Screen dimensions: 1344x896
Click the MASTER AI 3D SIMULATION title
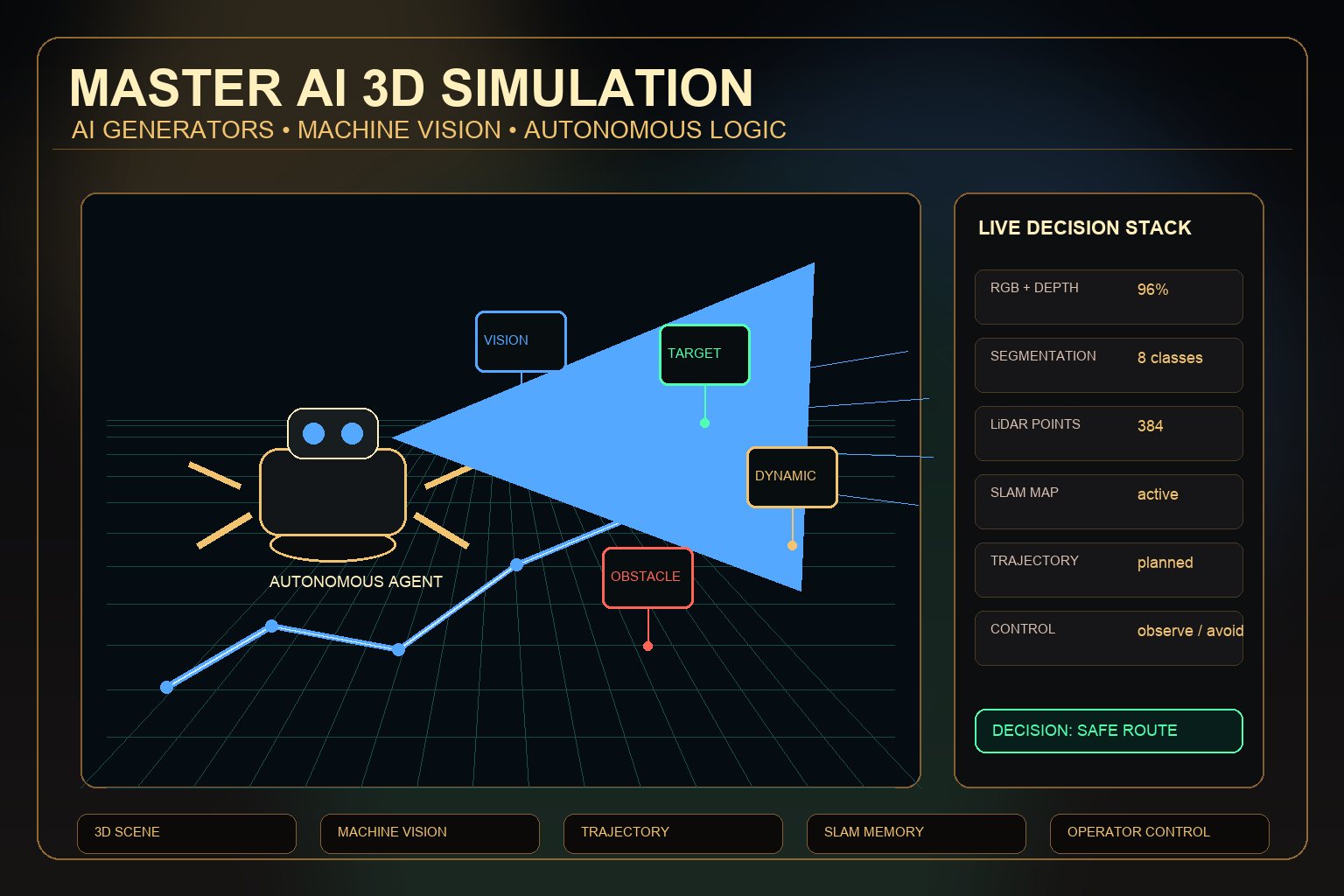pyautogui.click(x=411, y=88)
